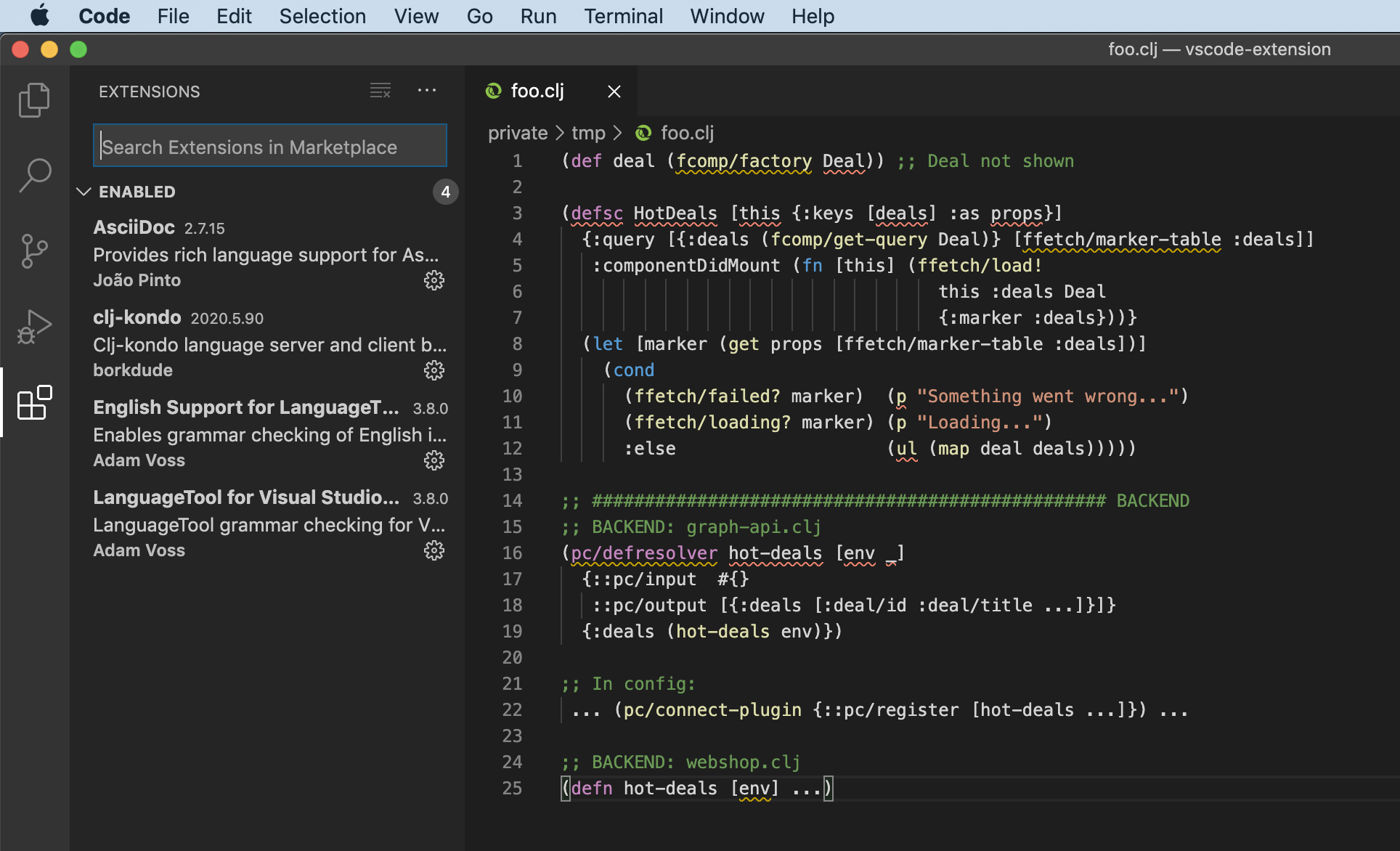
Task: Click line number 25 in gutter
Action: click(x=512, y=789)
